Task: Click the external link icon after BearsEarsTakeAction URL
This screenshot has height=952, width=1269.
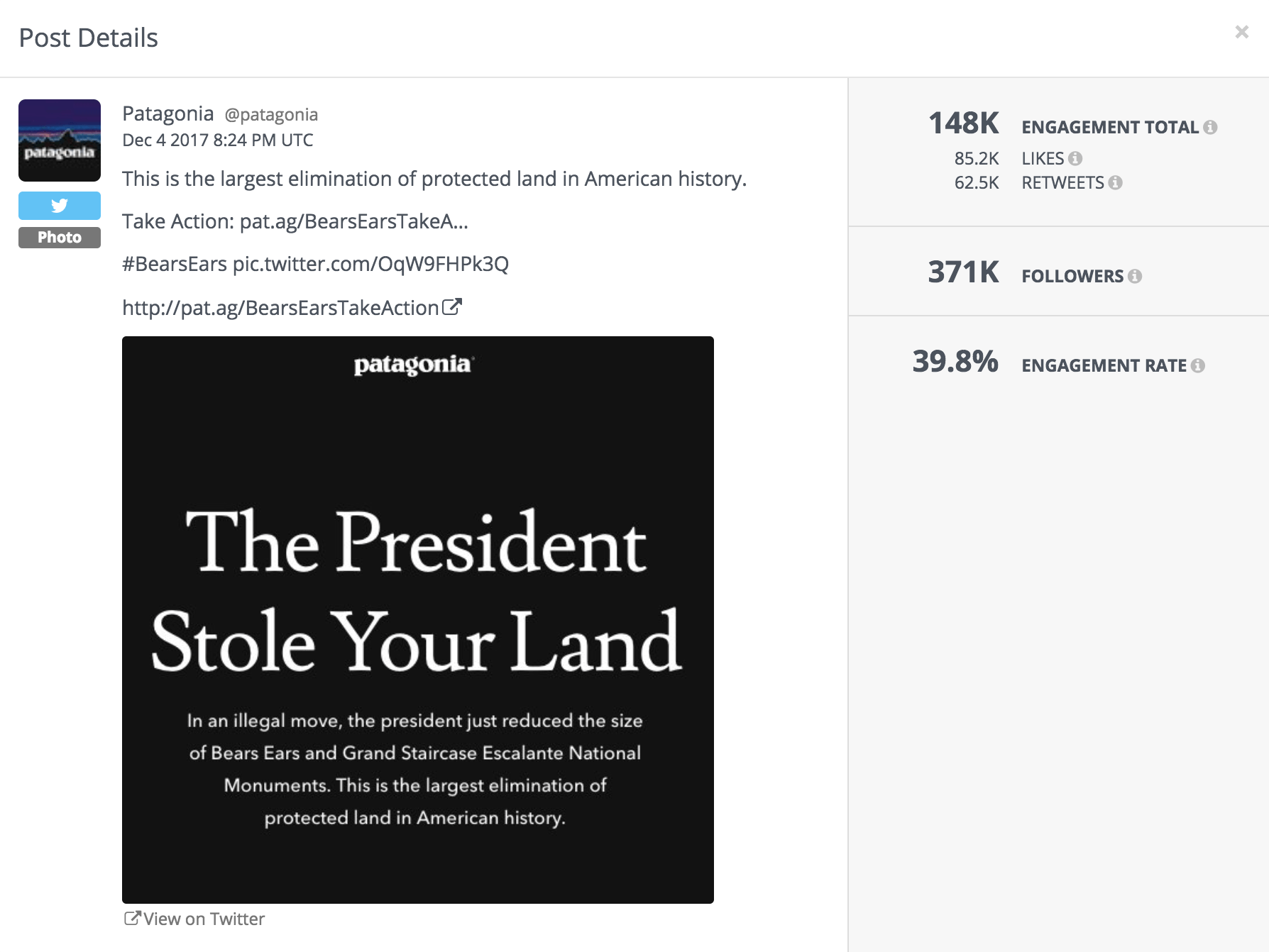Action: click(452, 306)
